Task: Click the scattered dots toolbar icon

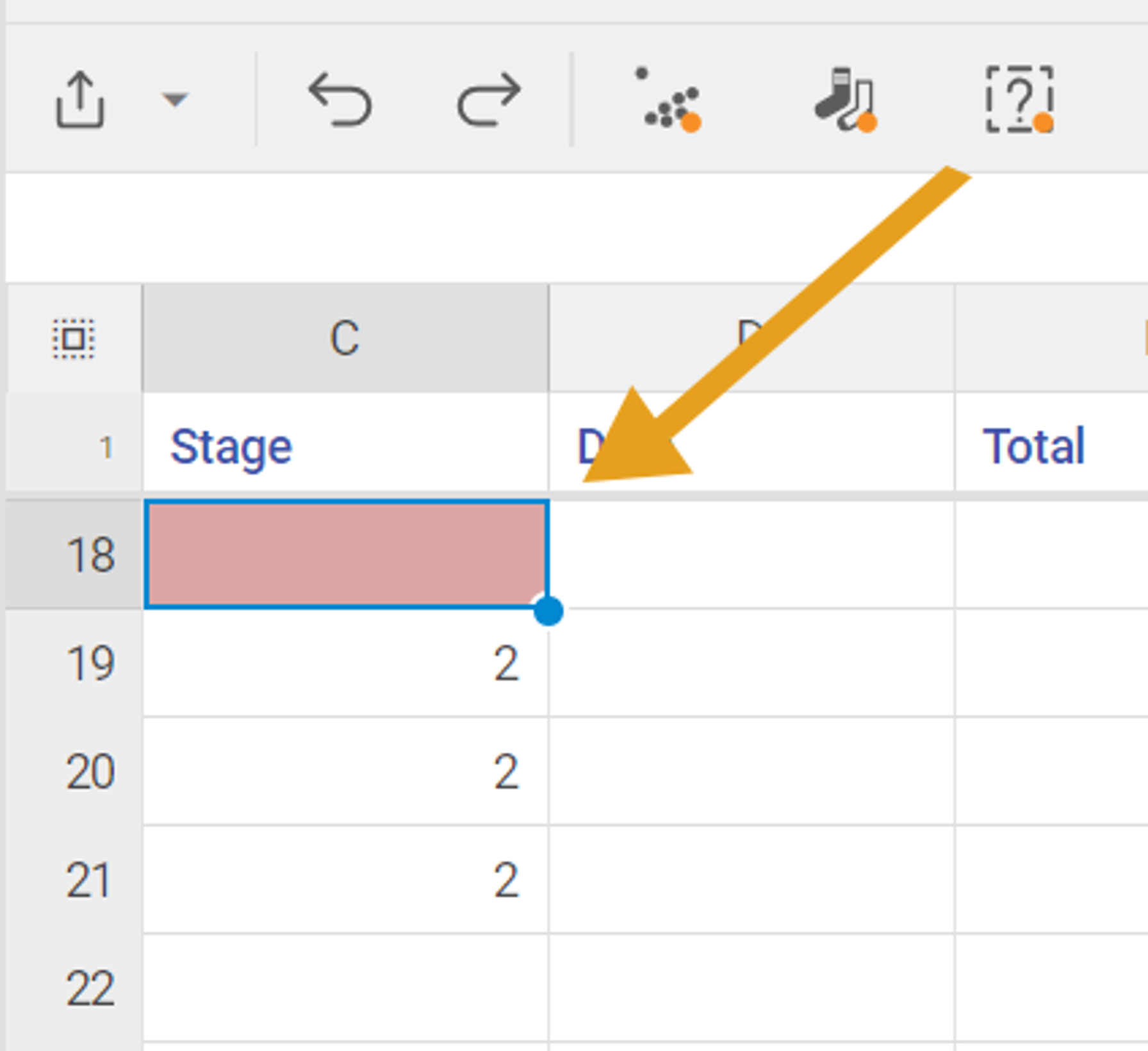Action: click(x=671, y=99)
